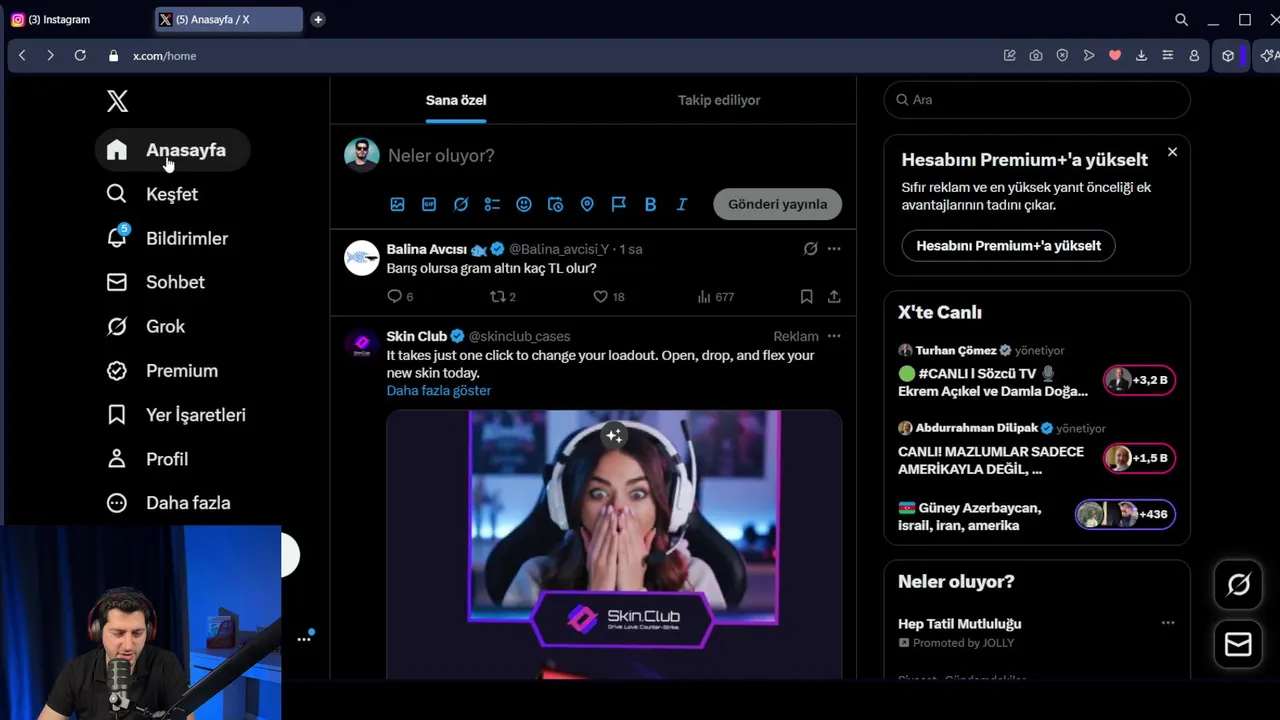Viewport: 1280px width, 720px height.
Task: Open Yer İşaretleri bookmarks
Action: pyautogui.click(x=176, y=414)
